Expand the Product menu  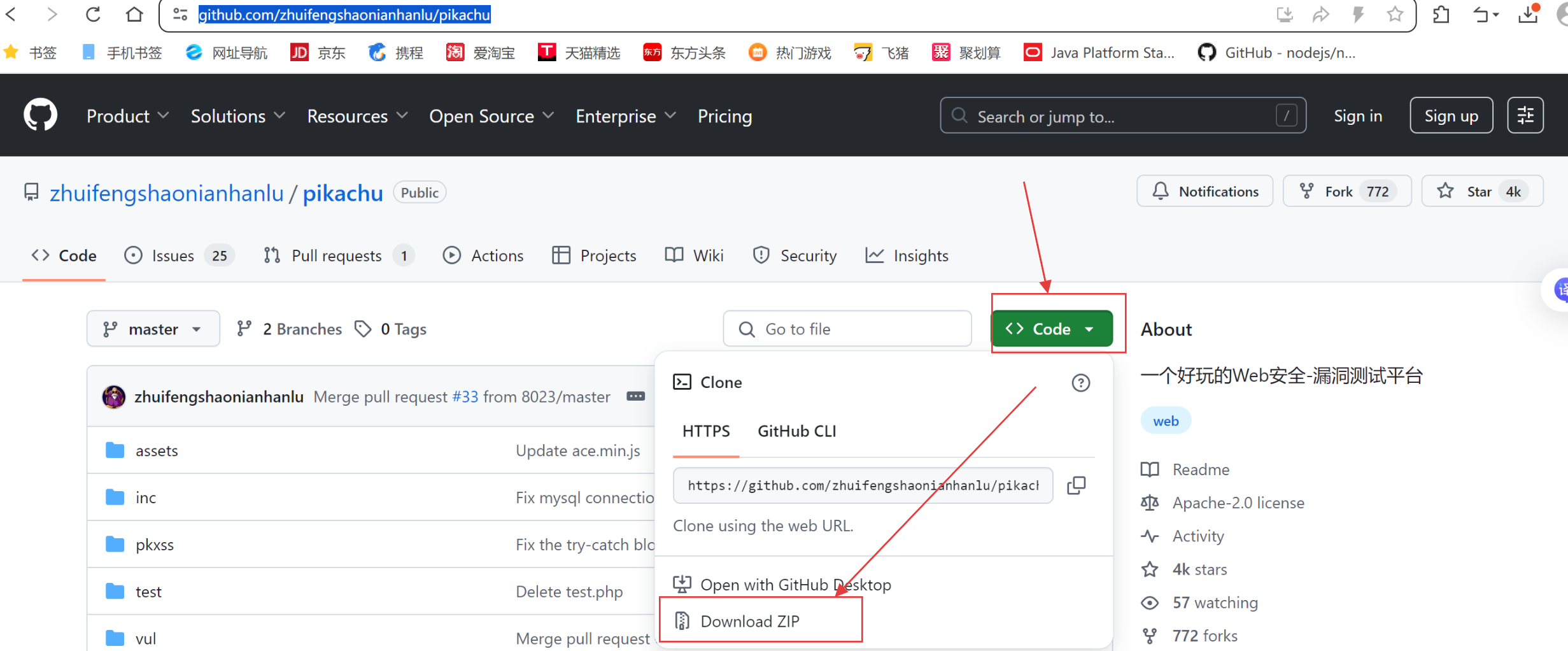coord(127,116)
